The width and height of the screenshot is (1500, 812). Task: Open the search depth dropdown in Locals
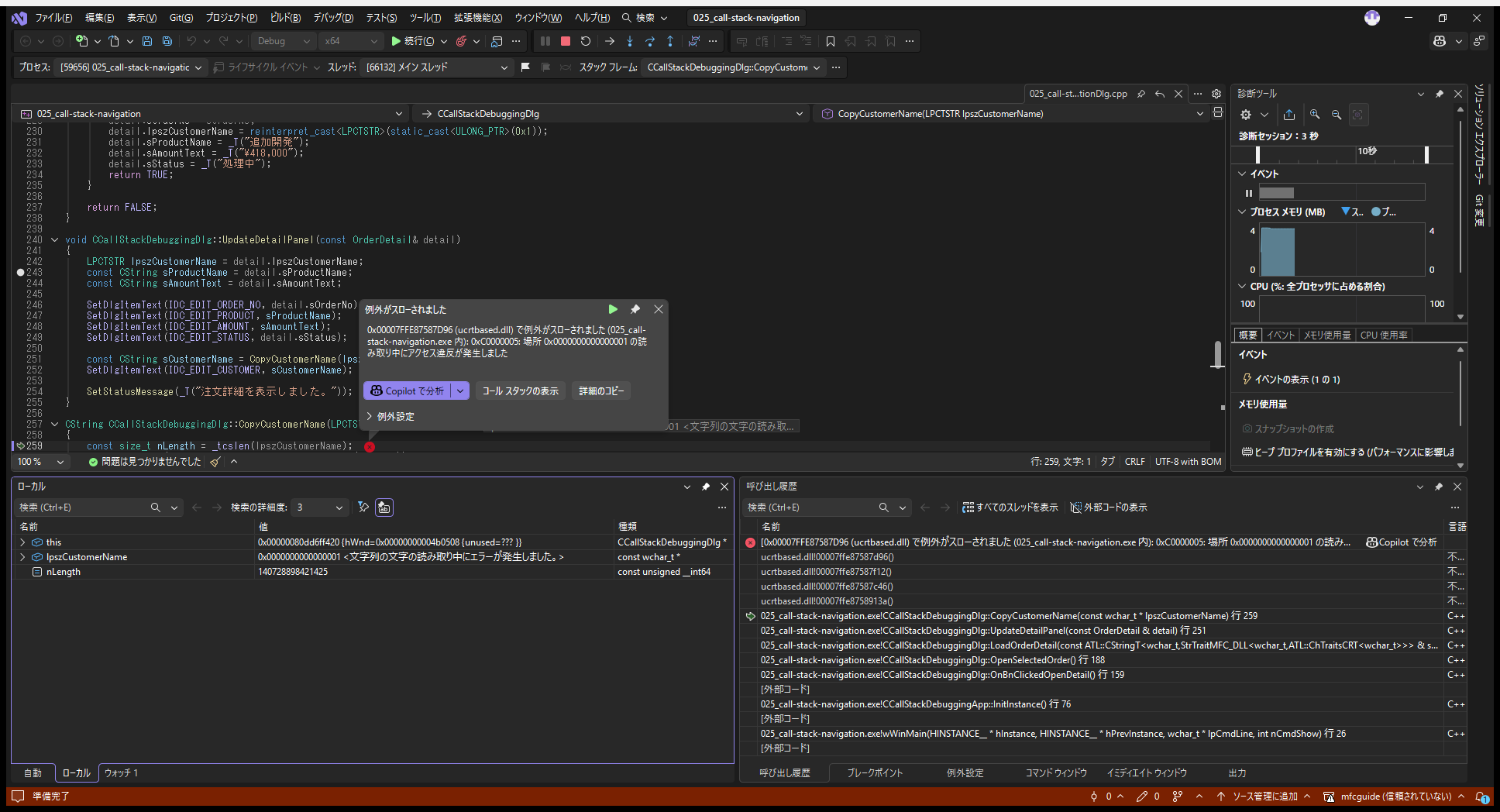[318, 507]
